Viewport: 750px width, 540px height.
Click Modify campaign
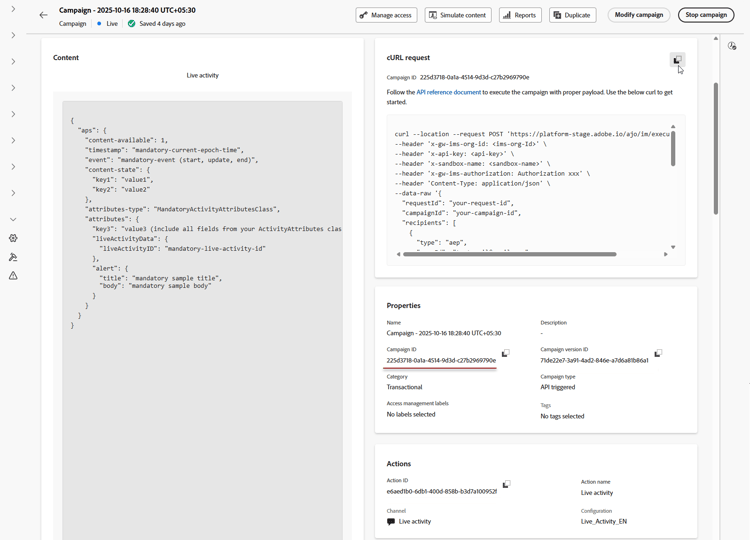click(638, 15)
